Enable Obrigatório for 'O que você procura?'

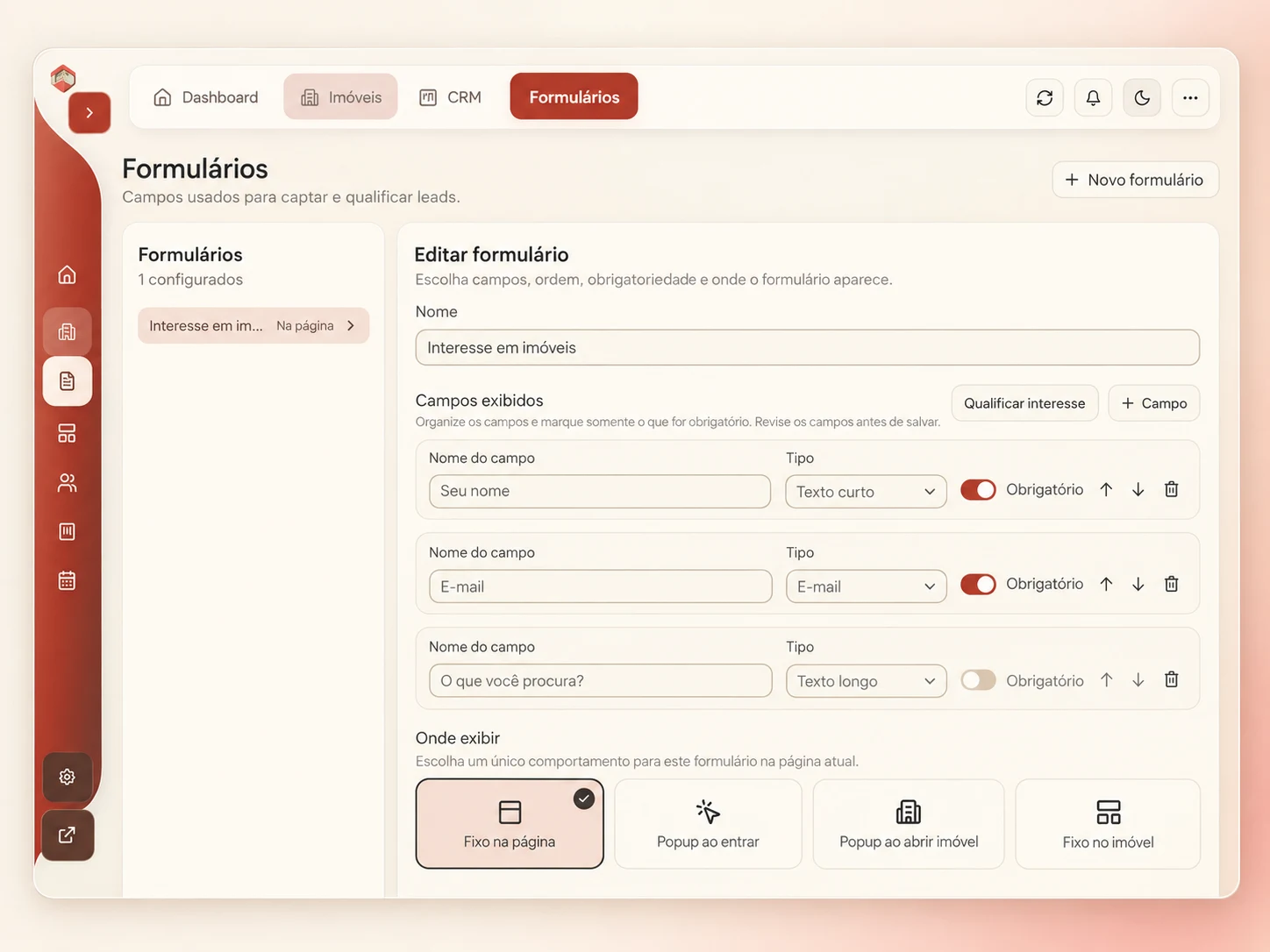(978, 680)
